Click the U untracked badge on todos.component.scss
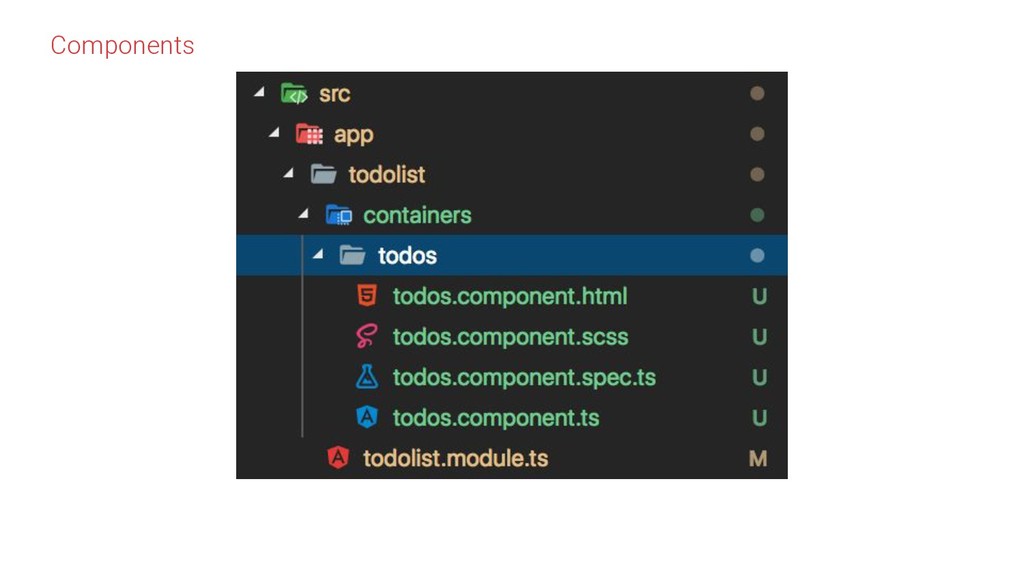This screenshot has height=576, width=1024. [x=759, y=337]
